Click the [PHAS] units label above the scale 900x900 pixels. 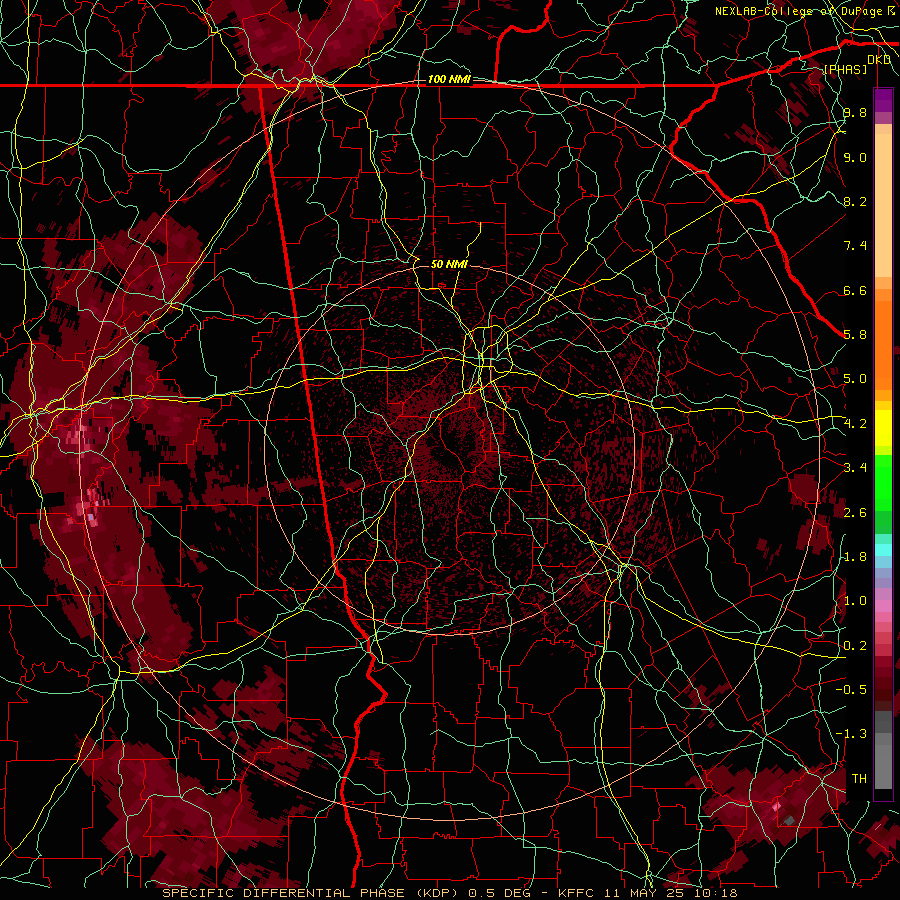click(845, 70)
